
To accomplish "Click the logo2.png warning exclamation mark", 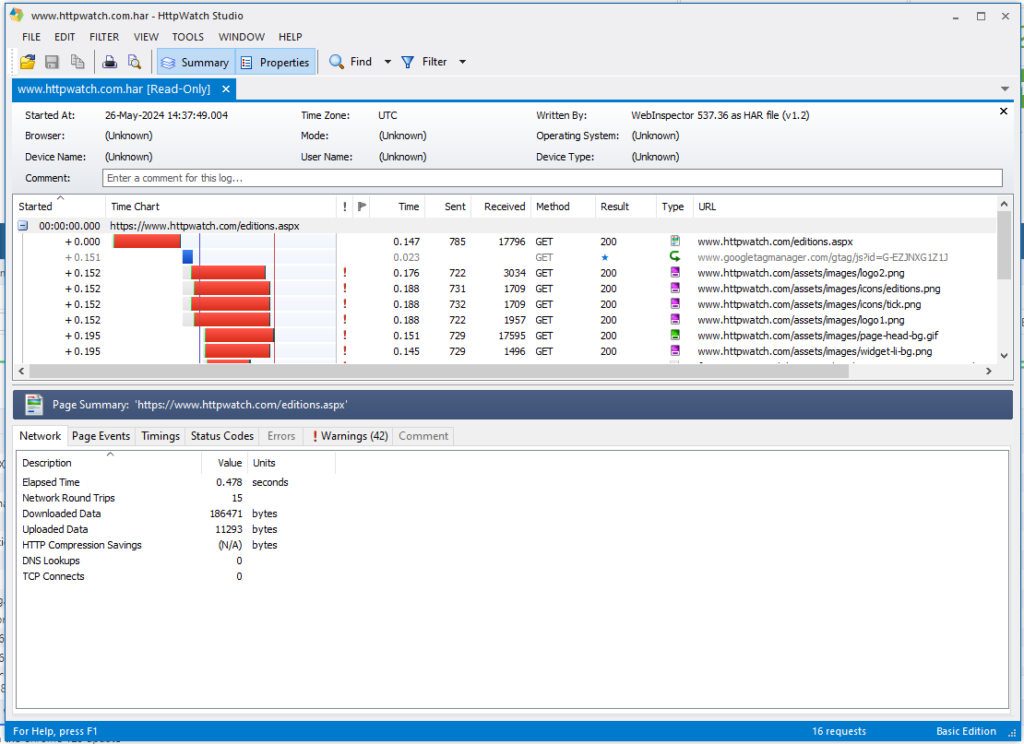I will [345, 273].
